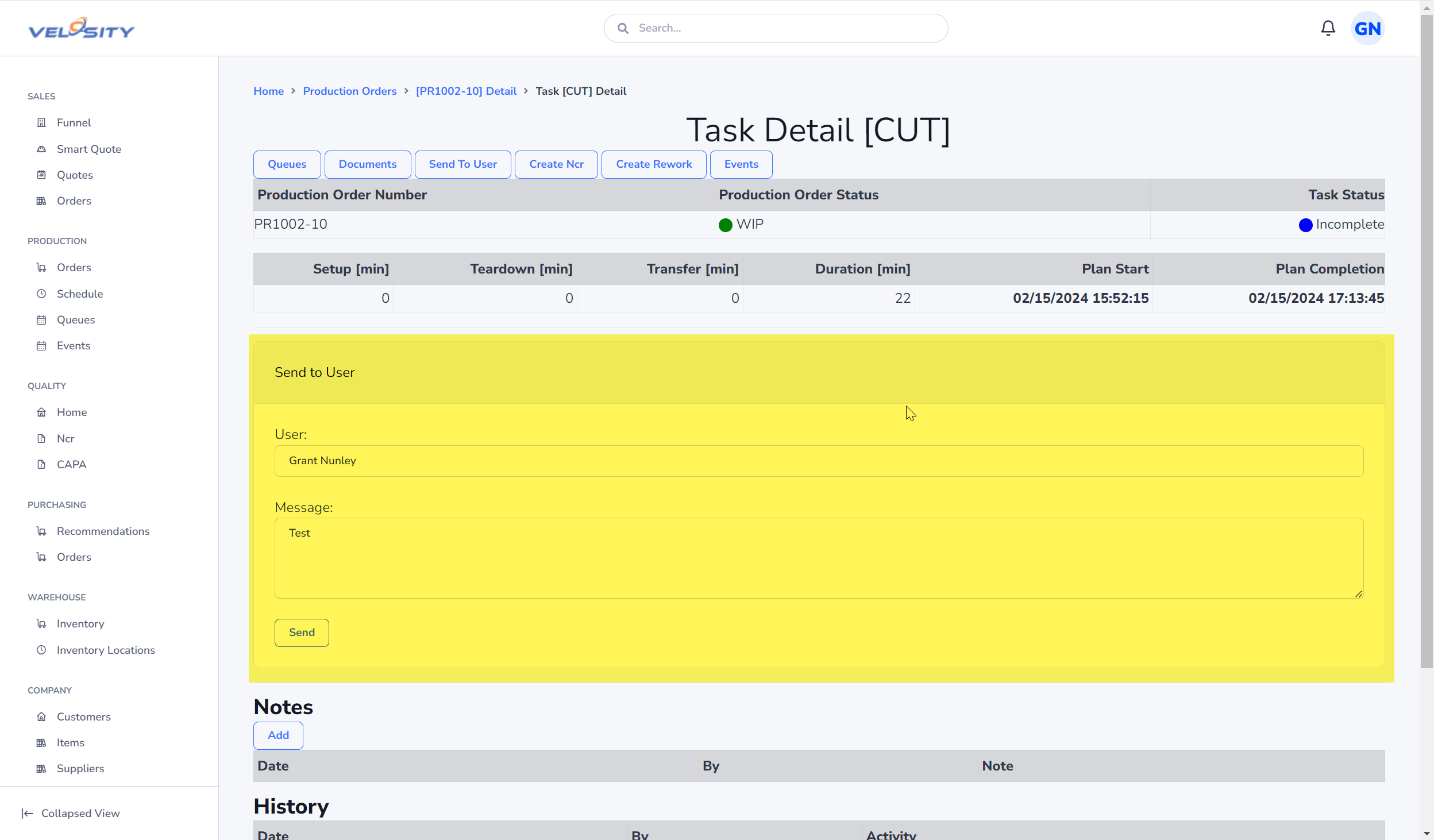Click the Quality Home icon
The width and height of the screenshot is (1434, 840).
41,412
